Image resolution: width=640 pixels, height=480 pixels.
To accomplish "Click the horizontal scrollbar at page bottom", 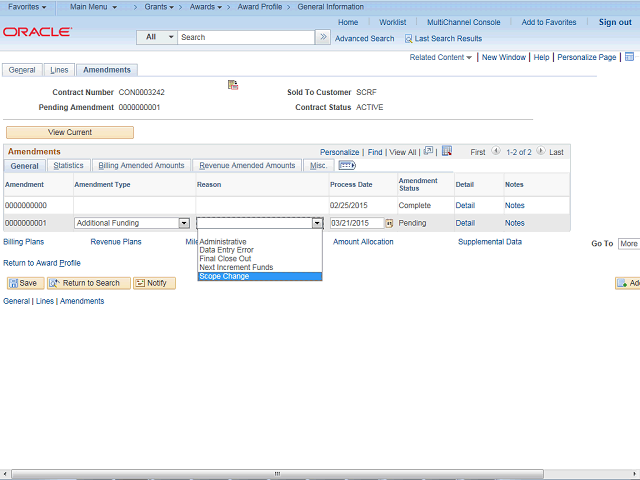I will (x=278, y=473).
